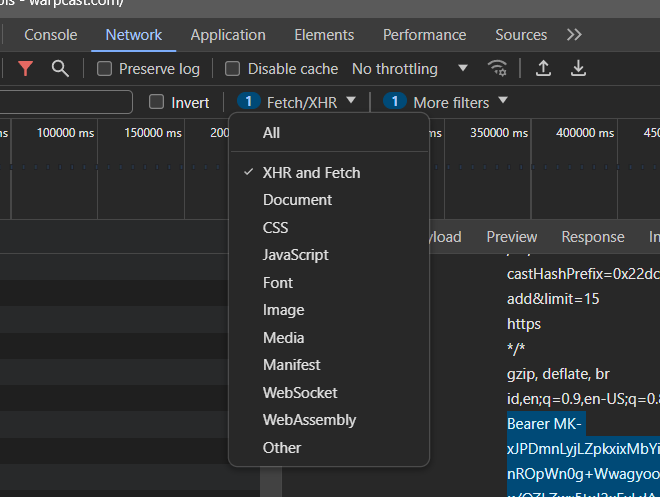The height and width of the screenshot is (497, 660).
Task: Click into the filter text input
Action: pos(66,102)
